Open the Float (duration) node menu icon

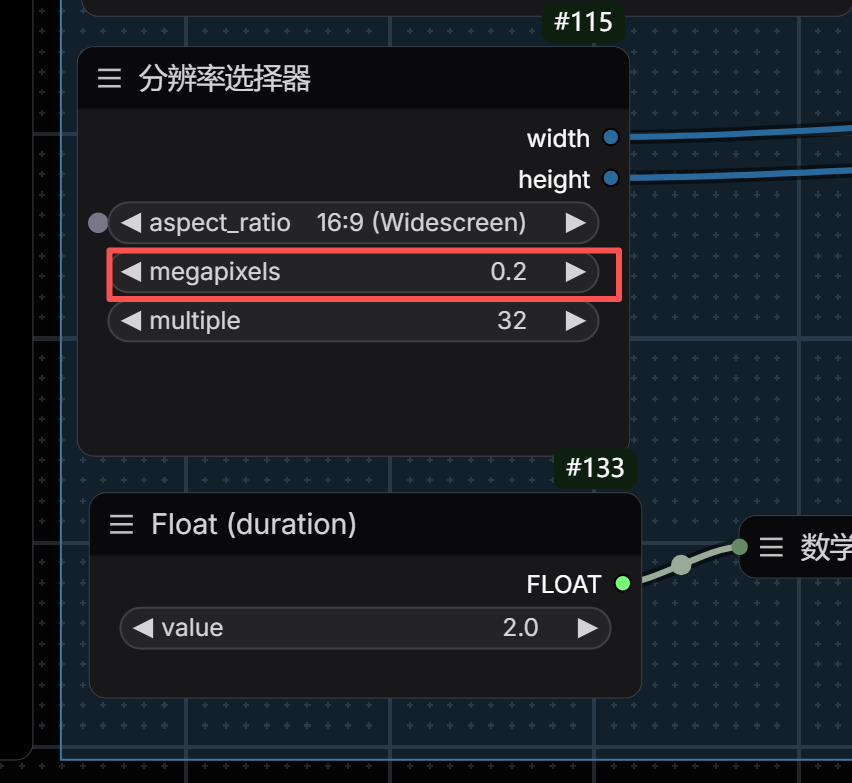coord(121,524)
